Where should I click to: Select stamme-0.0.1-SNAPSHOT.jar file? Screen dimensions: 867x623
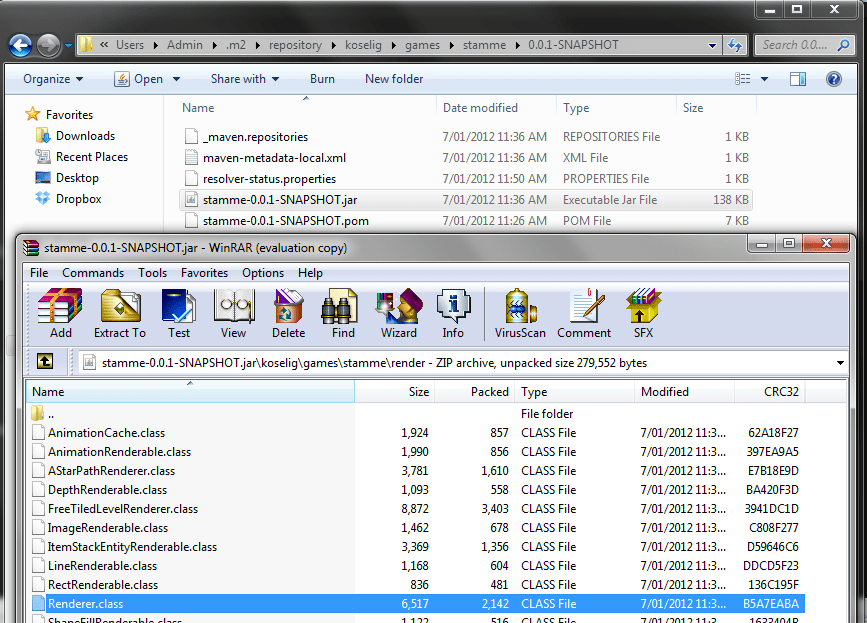click(x=466, y=200)
